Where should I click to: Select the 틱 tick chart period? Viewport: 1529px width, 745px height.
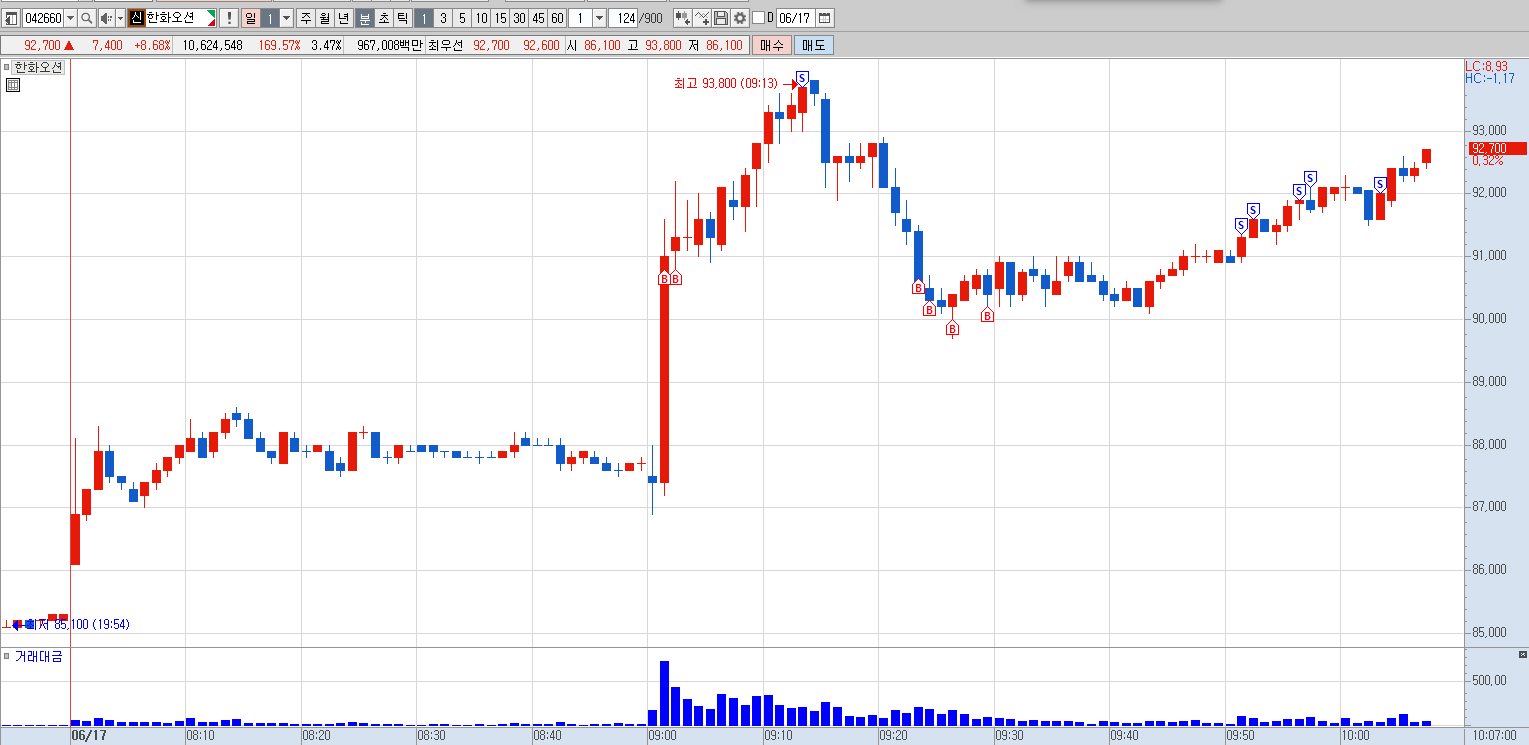[402, 18]
